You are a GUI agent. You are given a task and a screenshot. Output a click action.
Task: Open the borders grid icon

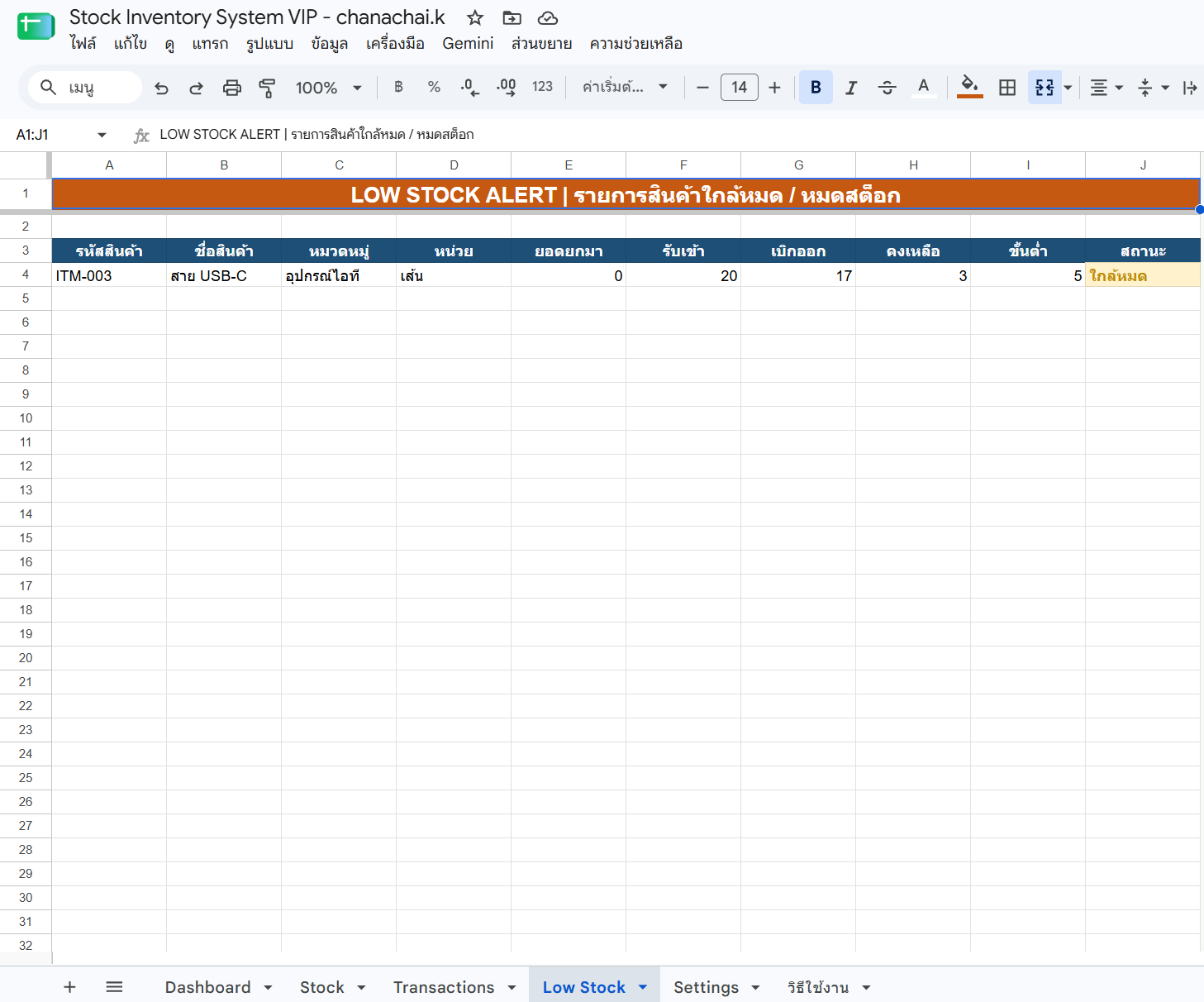pos(1007,87)
